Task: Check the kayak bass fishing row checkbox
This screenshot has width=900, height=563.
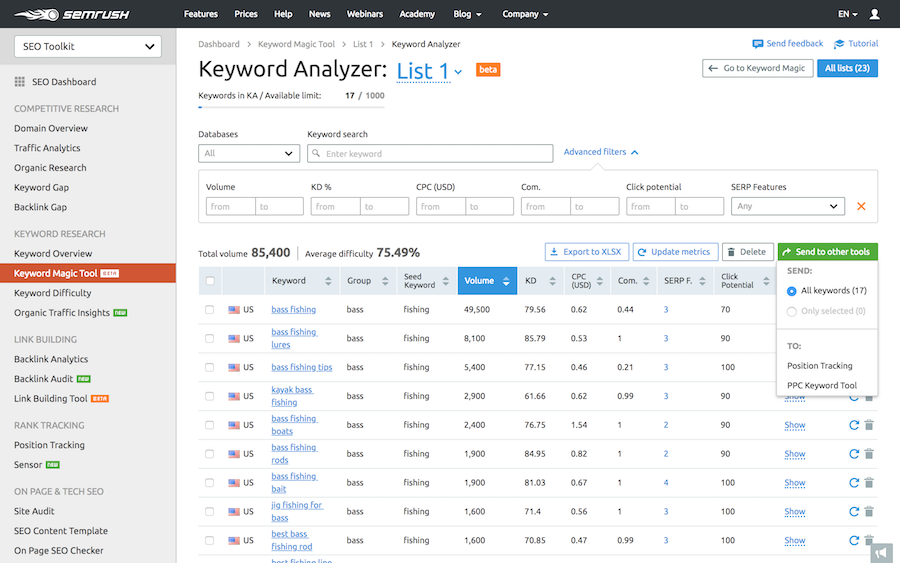Action: click(210, 396)
